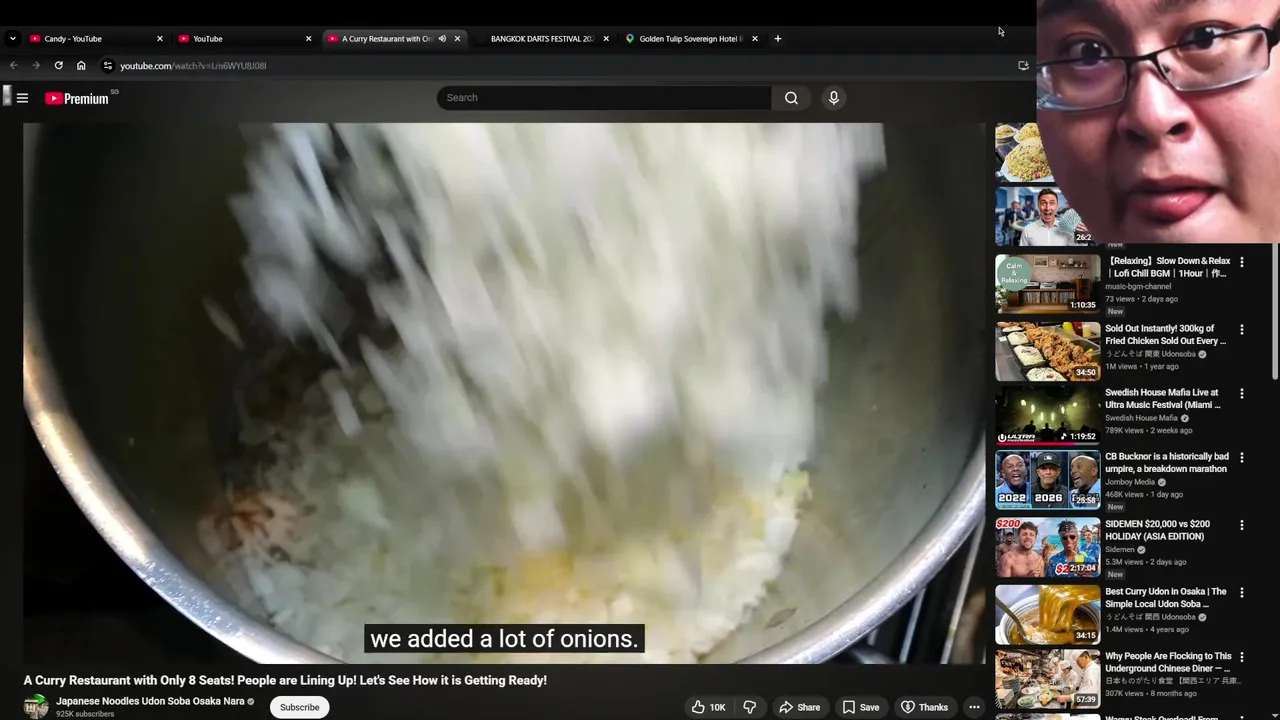Close the second YouTube tab
This screenshot has width=1280, height=720.
[308, 39]
